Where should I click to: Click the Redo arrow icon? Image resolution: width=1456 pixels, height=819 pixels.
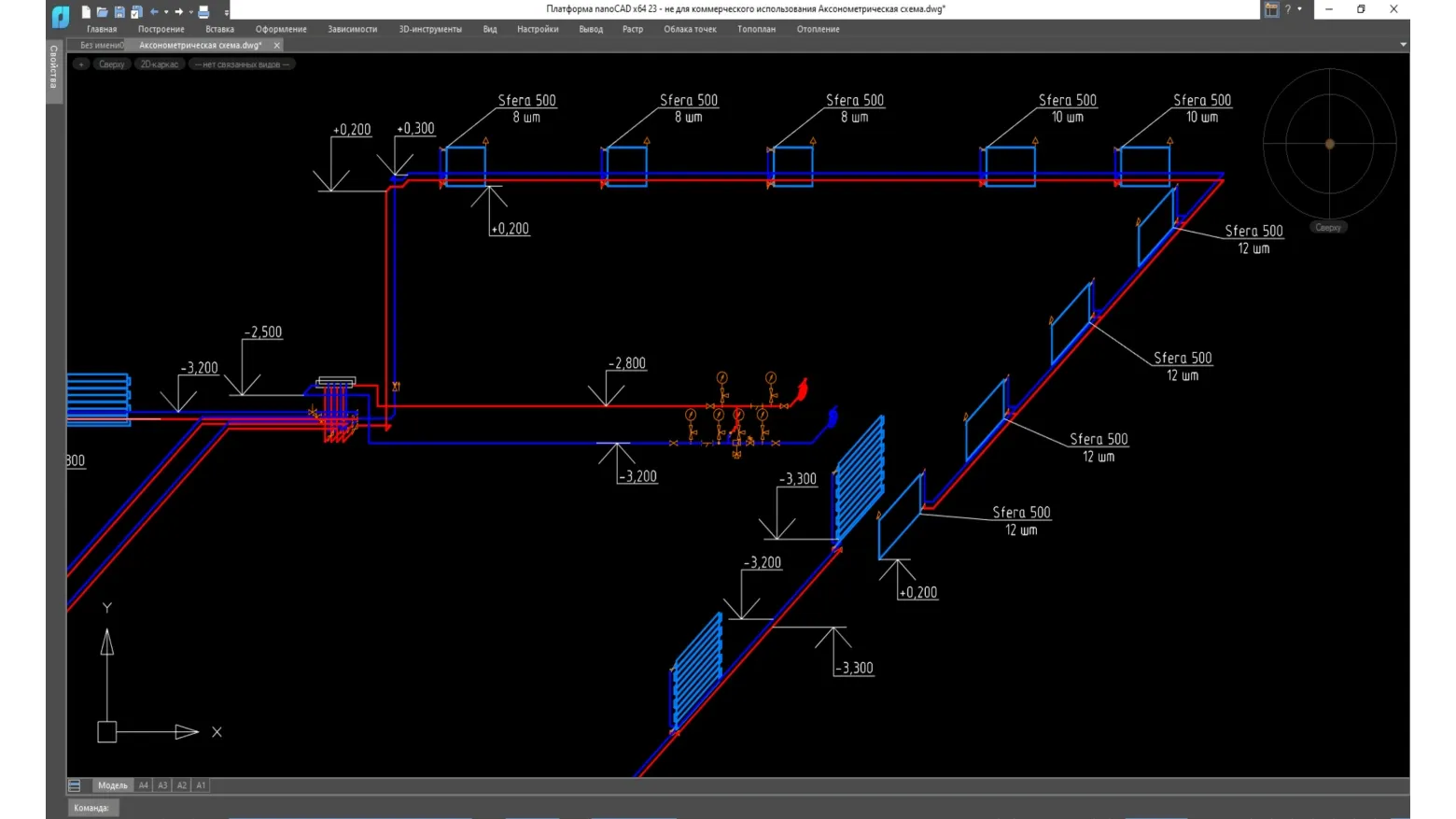click(179, 12)
